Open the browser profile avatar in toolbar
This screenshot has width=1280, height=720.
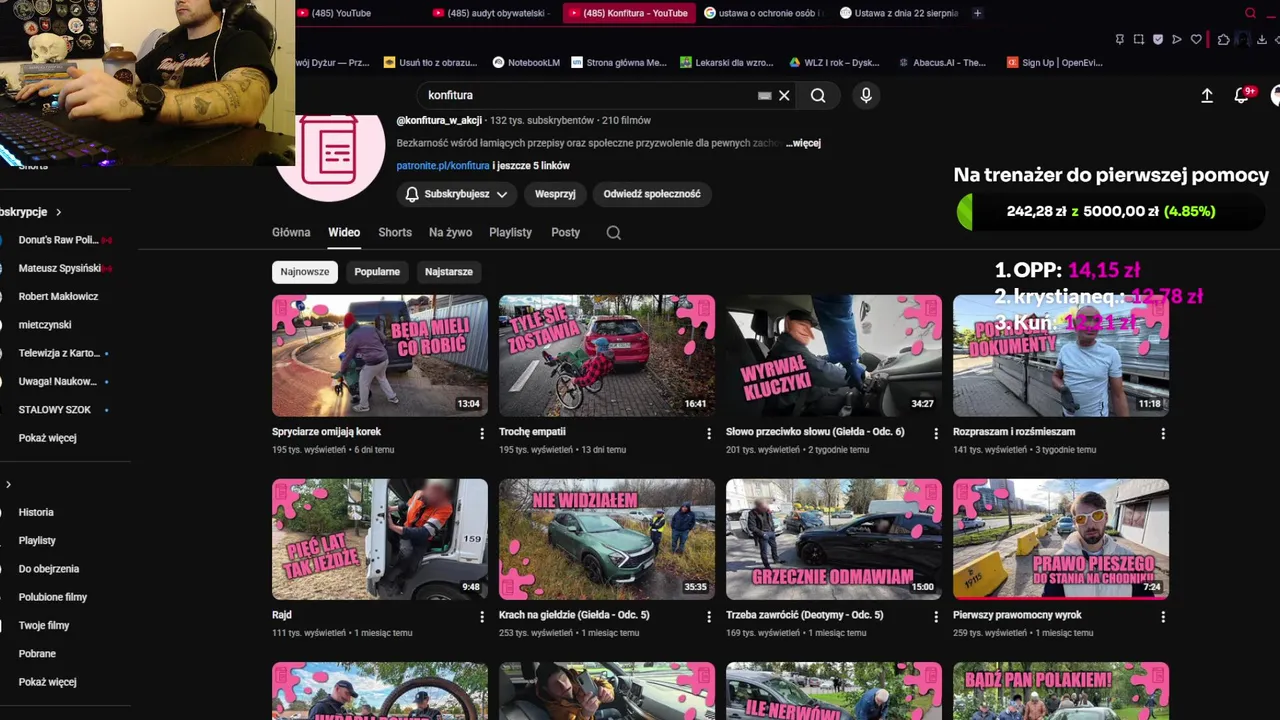point(1242,40)
